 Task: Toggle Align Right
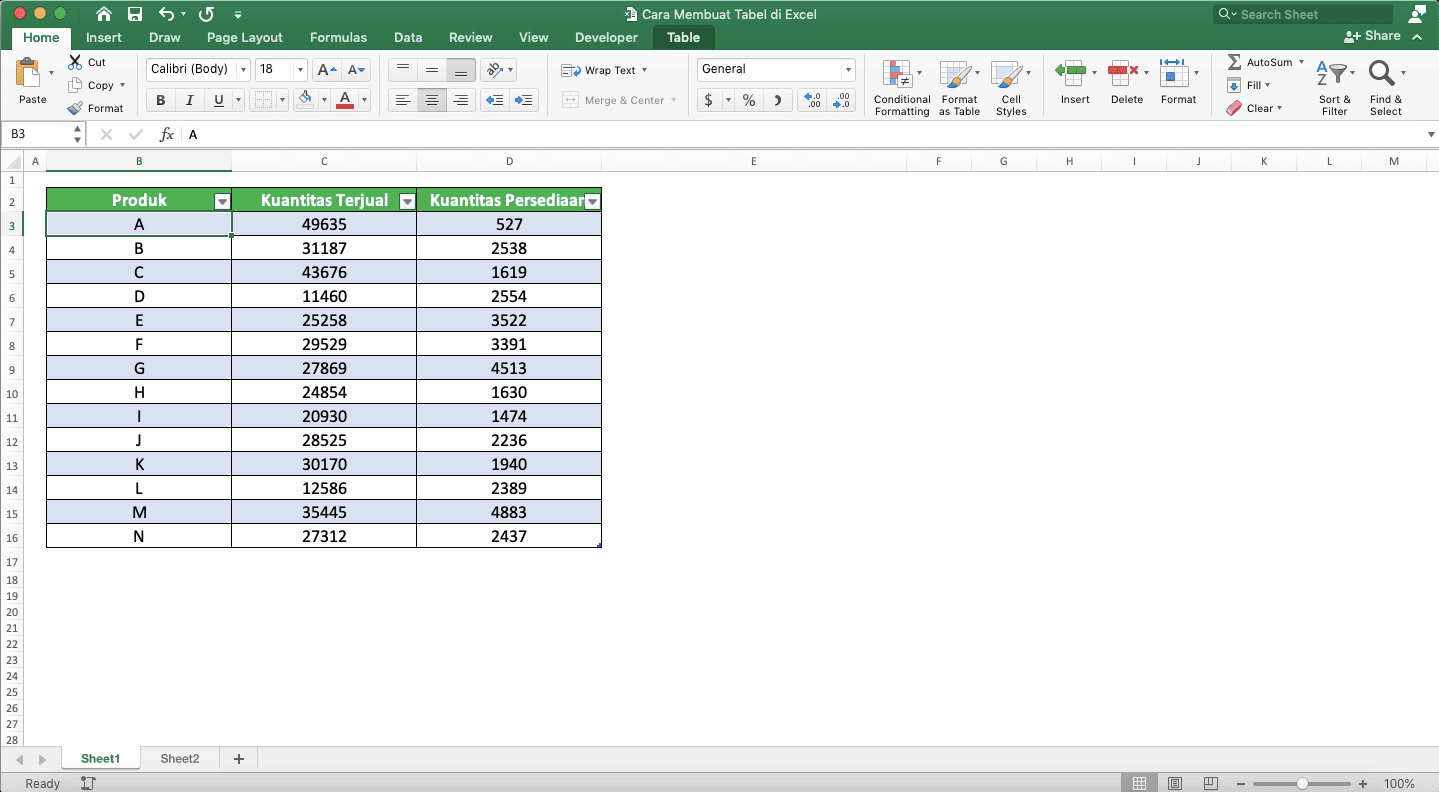click(x=461, y=100)
